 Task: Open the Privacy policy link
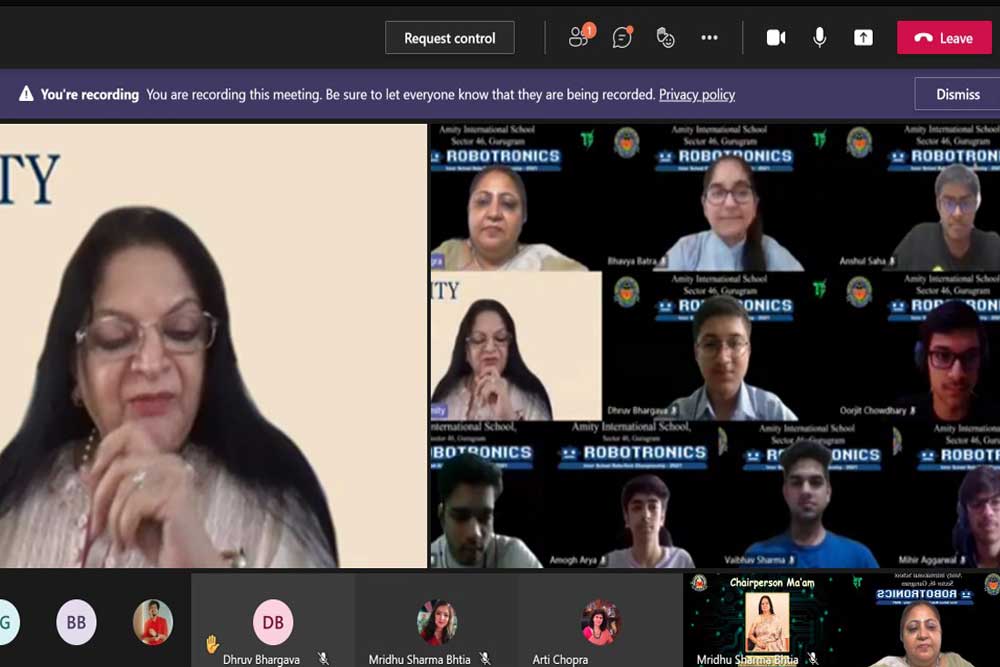696,94
